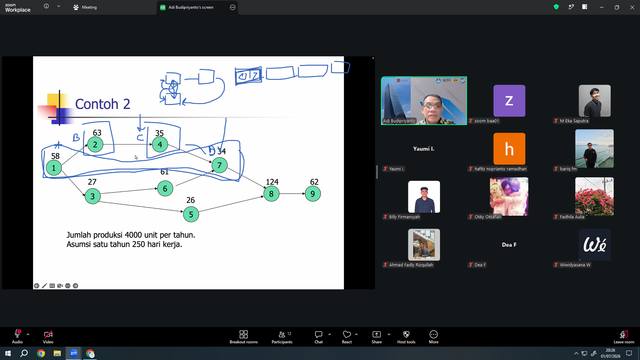The width and height of the screenshot is (640, 360).
Task: Open the slideshow more options icon
Action: tap(68, 286)
